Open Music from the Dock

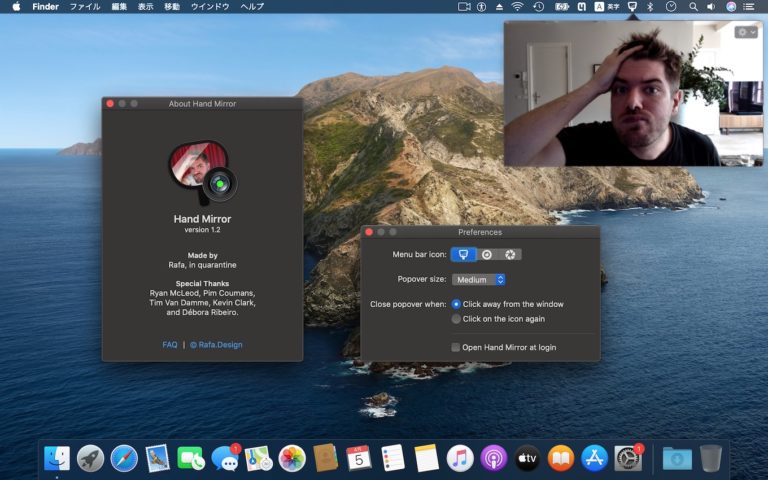(x=460, y=458)
